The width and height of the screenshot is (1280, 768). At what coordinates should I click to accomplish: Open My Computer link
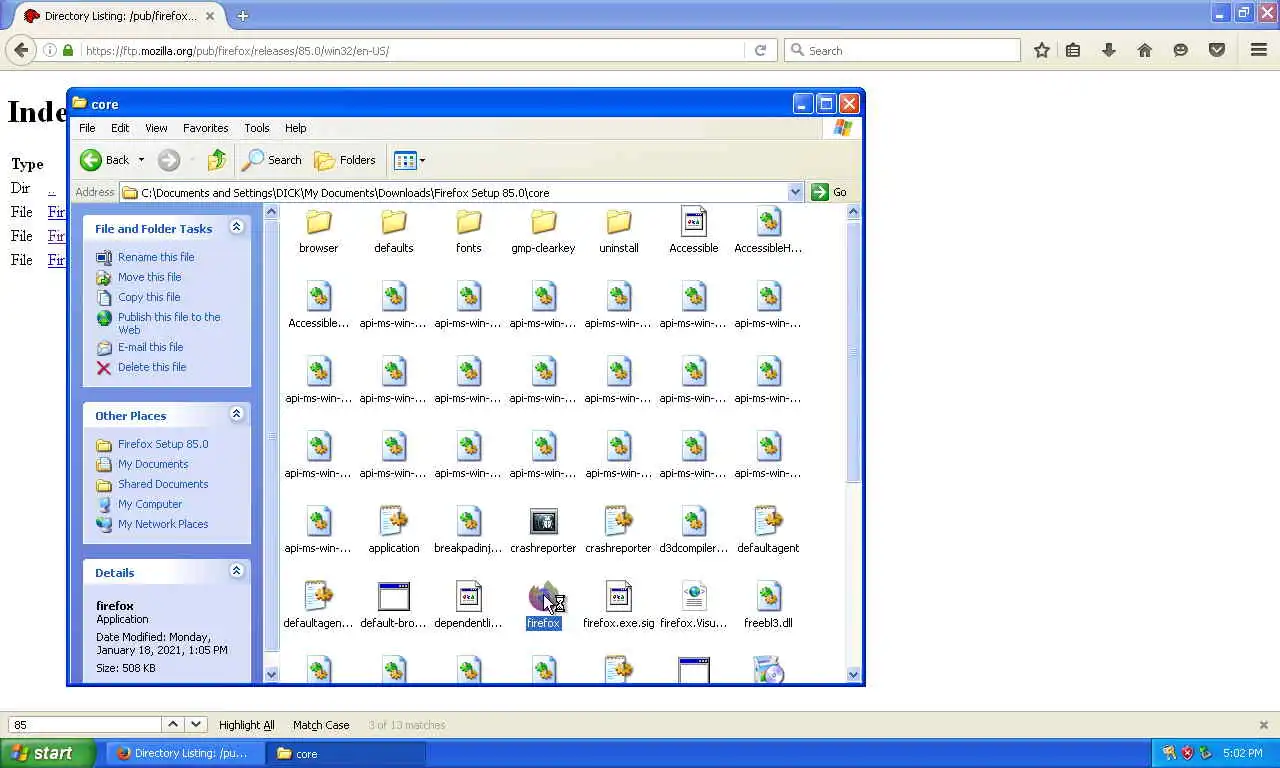click(x=150, y=504)
